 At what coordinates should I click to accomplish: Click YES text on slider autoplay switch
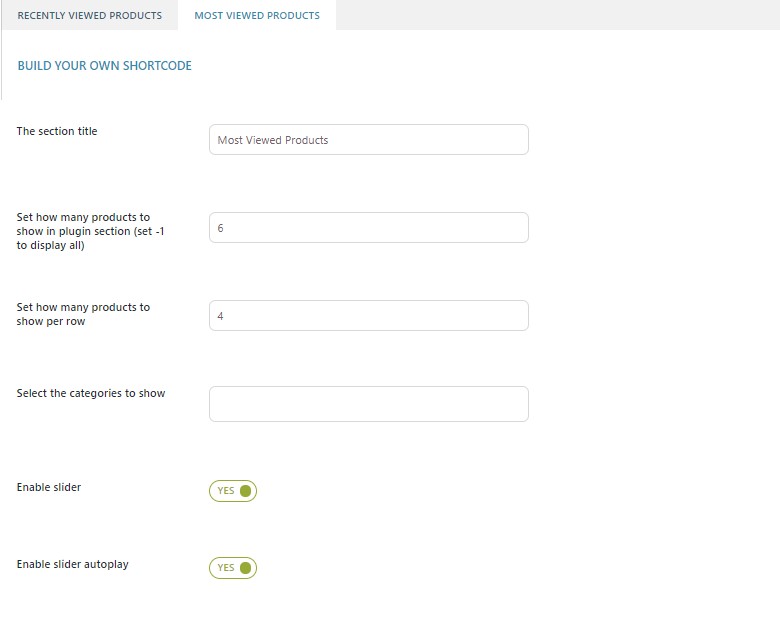coord(226,568)
